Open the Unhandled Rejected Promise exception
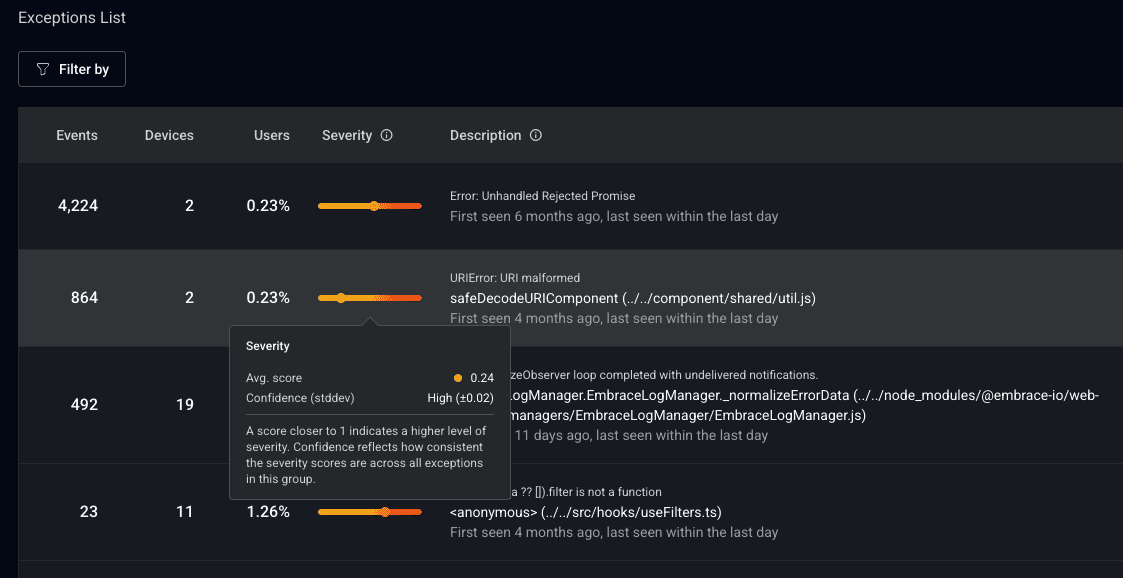 [542, 196]
